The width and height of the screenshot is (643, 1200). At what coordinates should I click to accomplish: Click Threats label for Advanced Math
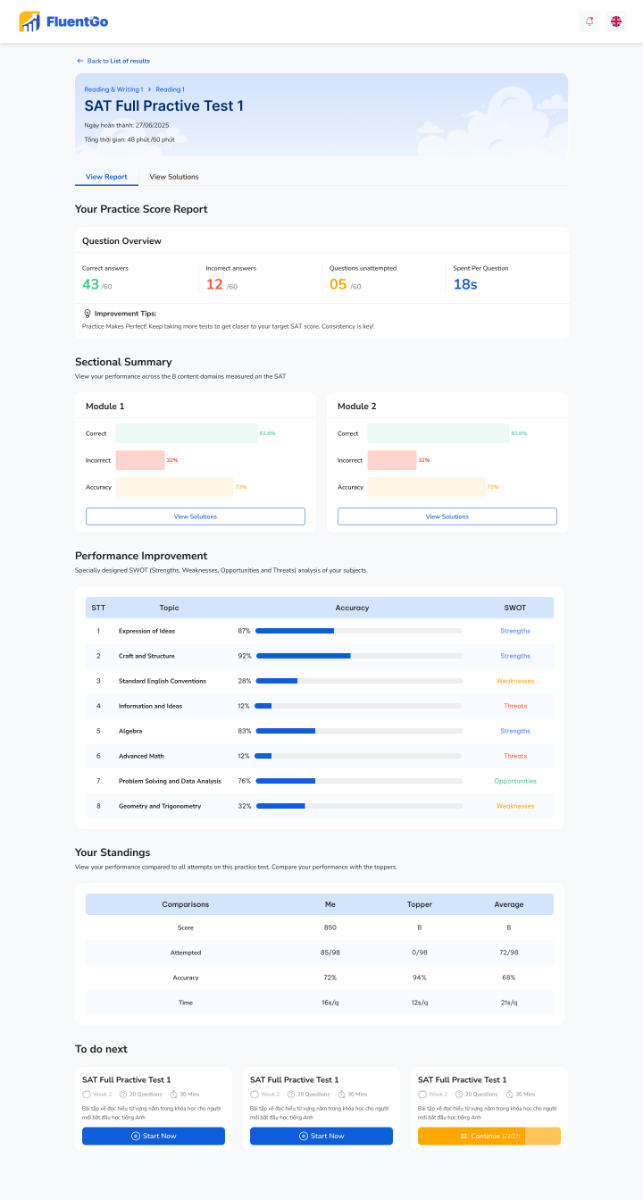pos(515,756)
